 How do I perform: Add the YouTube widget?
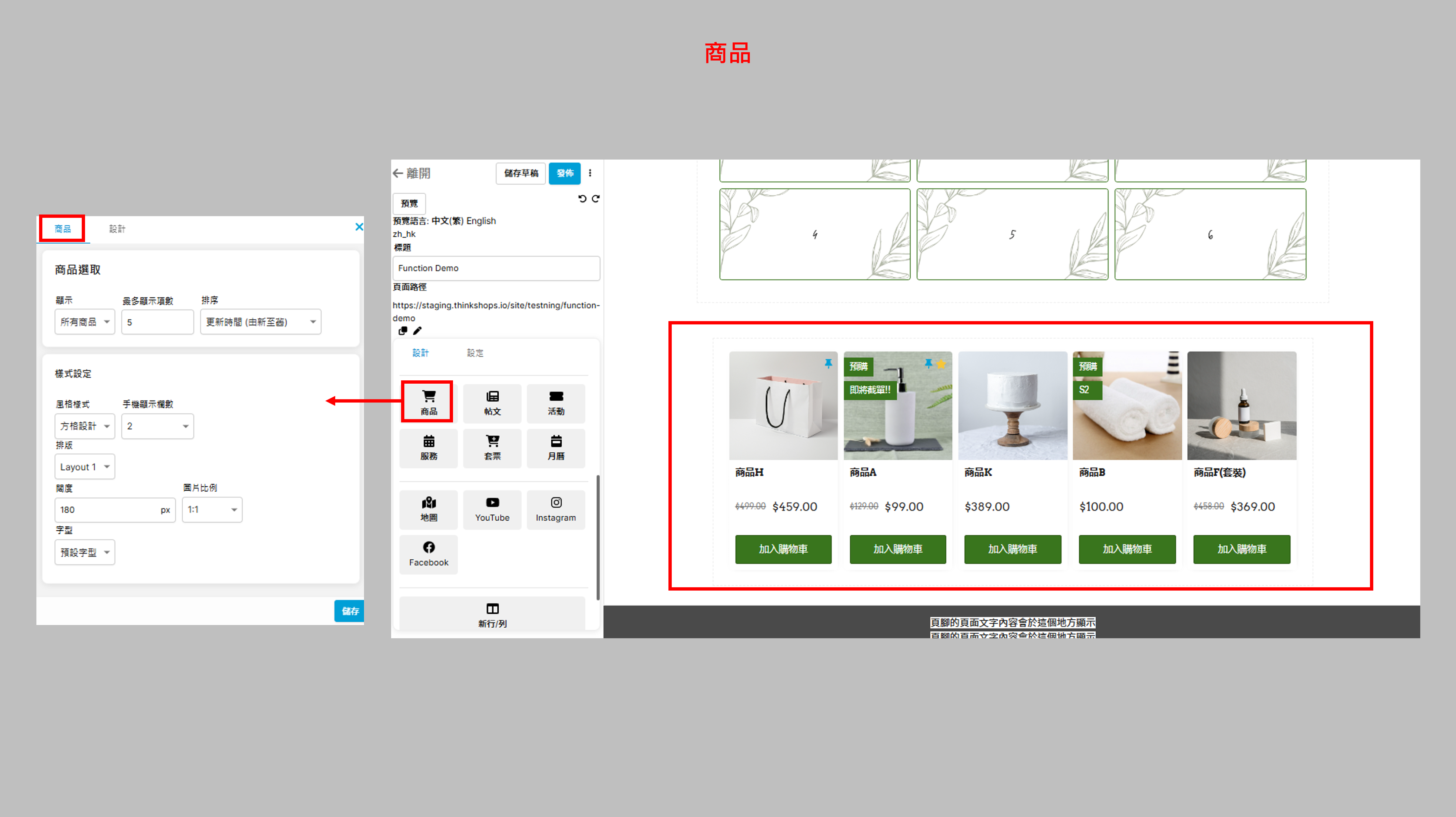click(492, 509)
